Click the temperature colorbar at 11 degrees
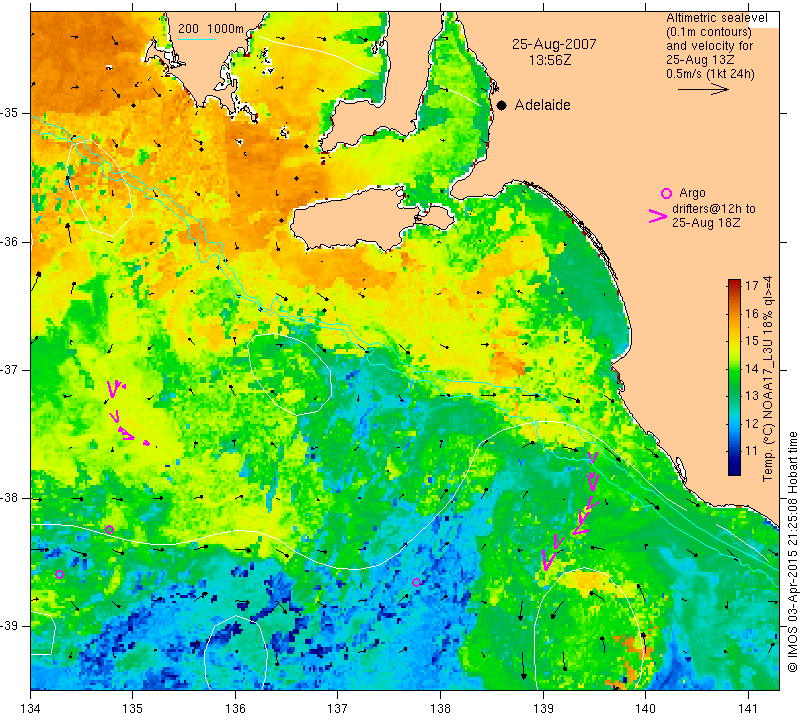Screen dimensions: 800x720 click(x=734, y=451)
